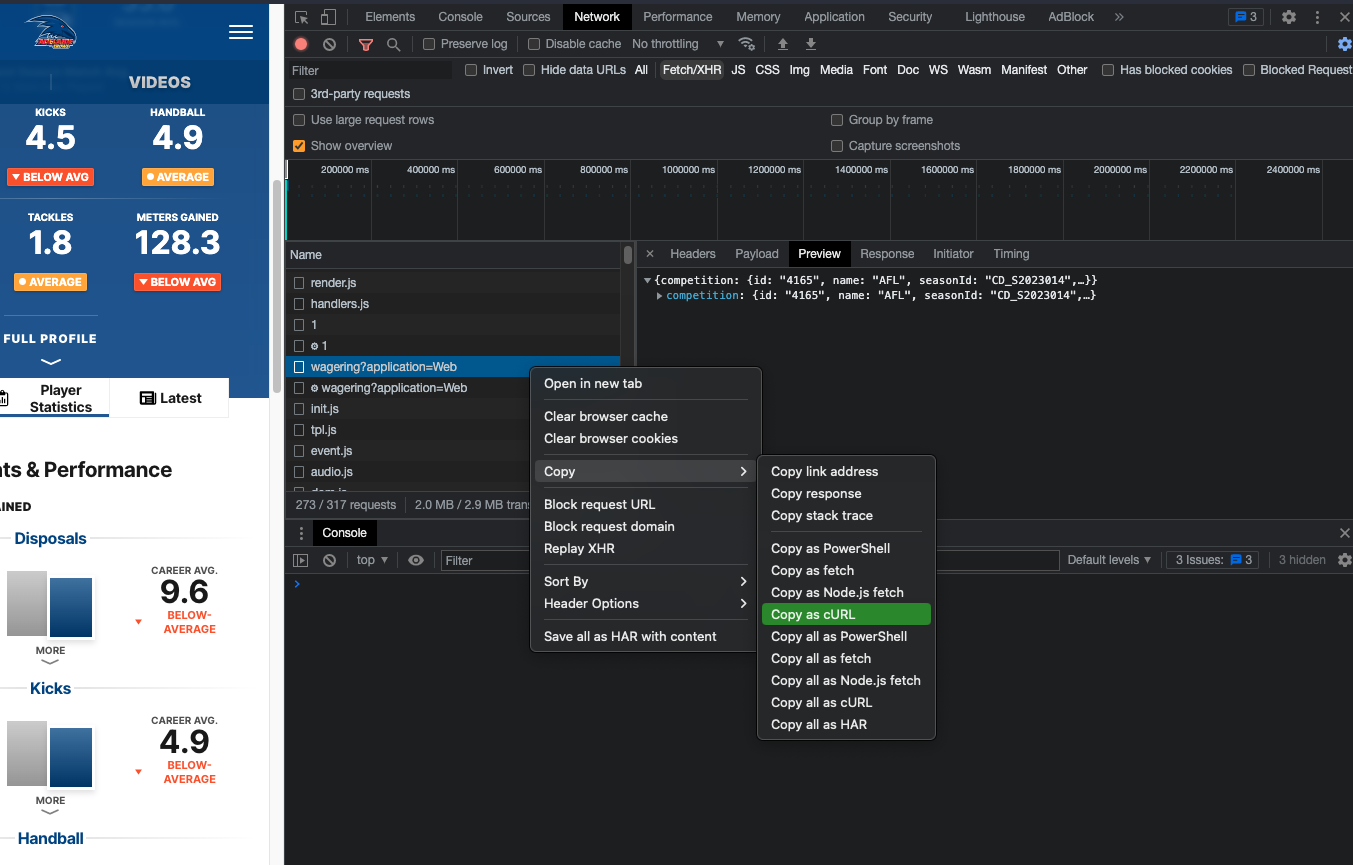
Task: Create live expression eye icon
Action: coord(416,560)
